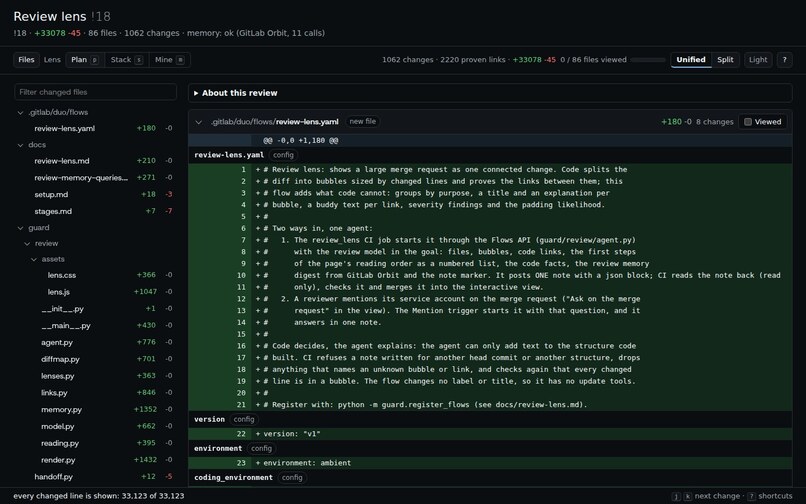Click the every changed line is shown status
This screenshot has width=806, height=504.
click(99, 496)
